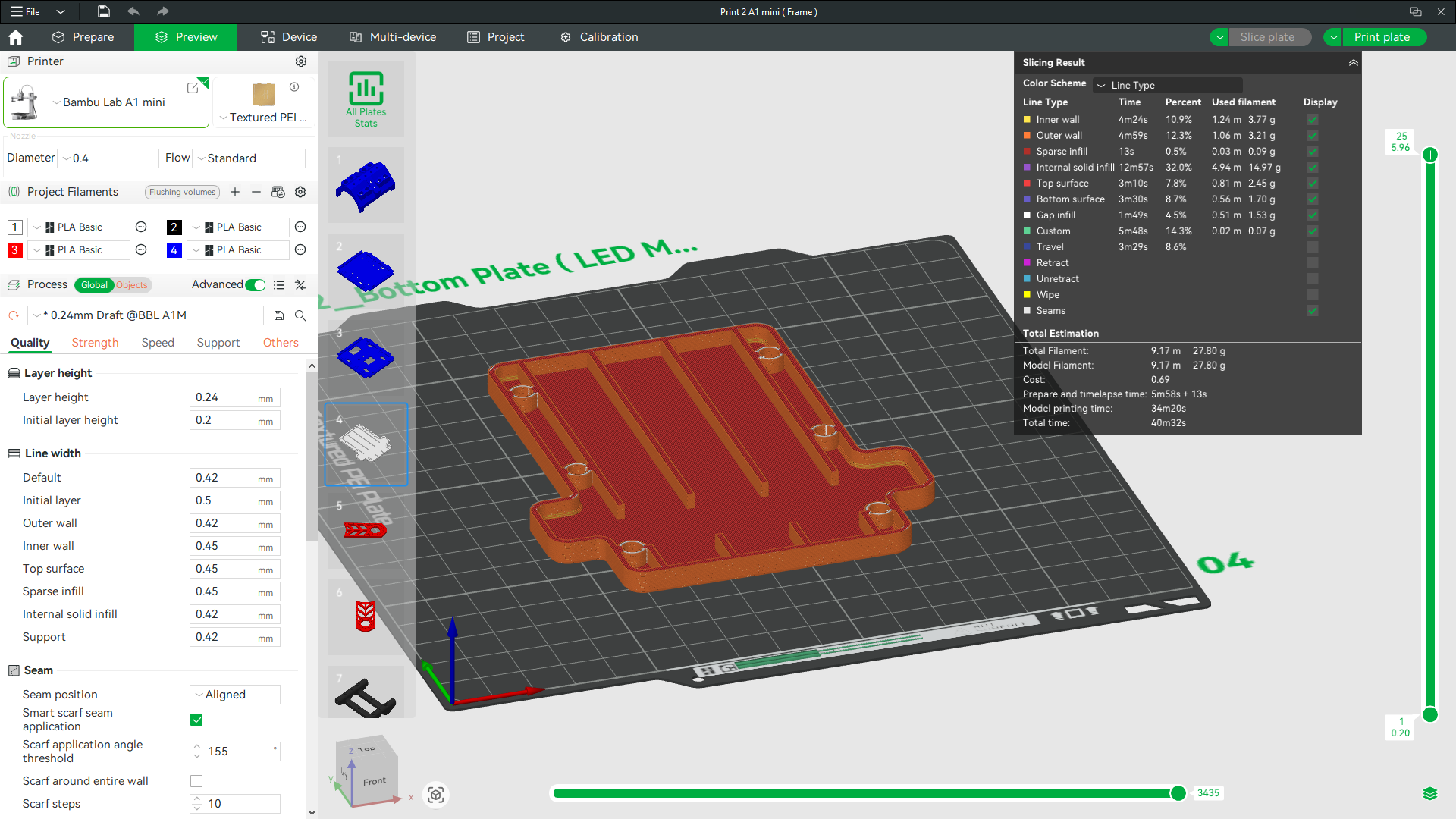This screenshot has height=819, width=1456.
Task: Open printer settings gear icon
Action: point(301,61)
